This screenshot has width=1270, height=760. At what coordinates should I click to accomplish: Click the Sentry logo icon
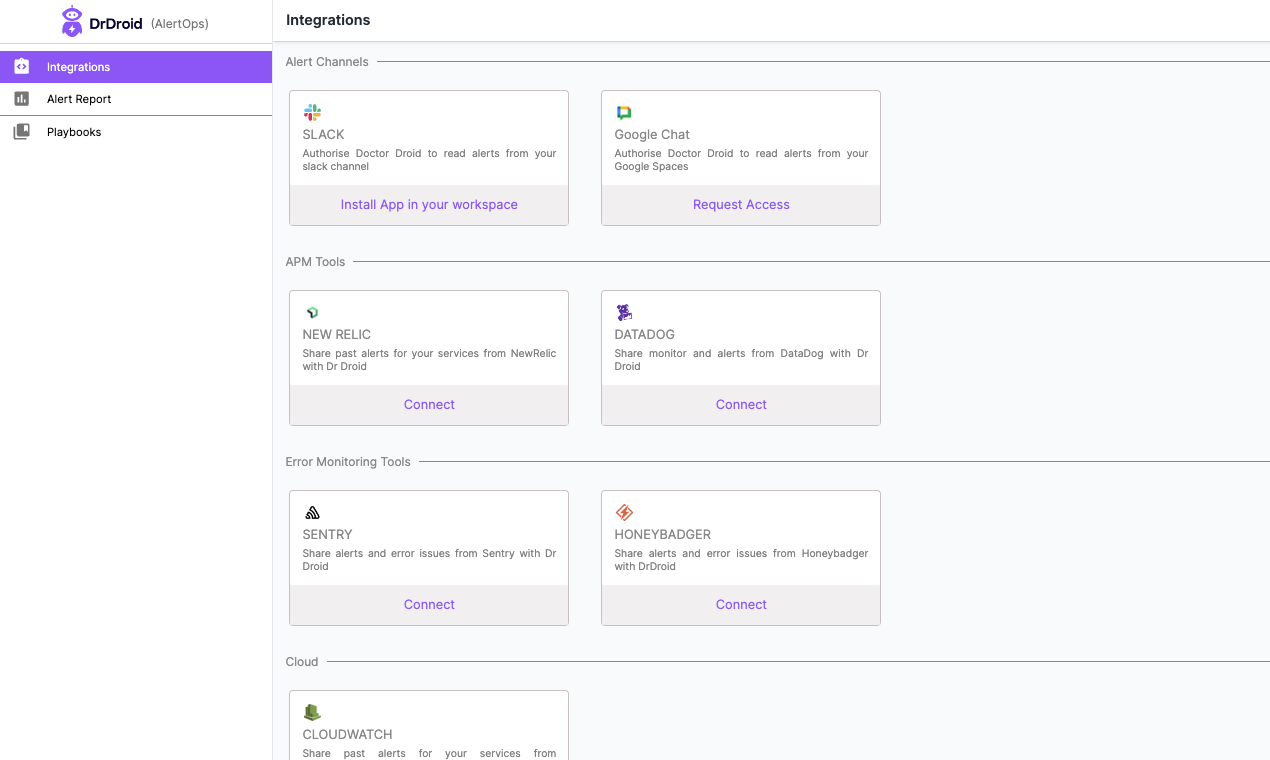tap(312, 513)
